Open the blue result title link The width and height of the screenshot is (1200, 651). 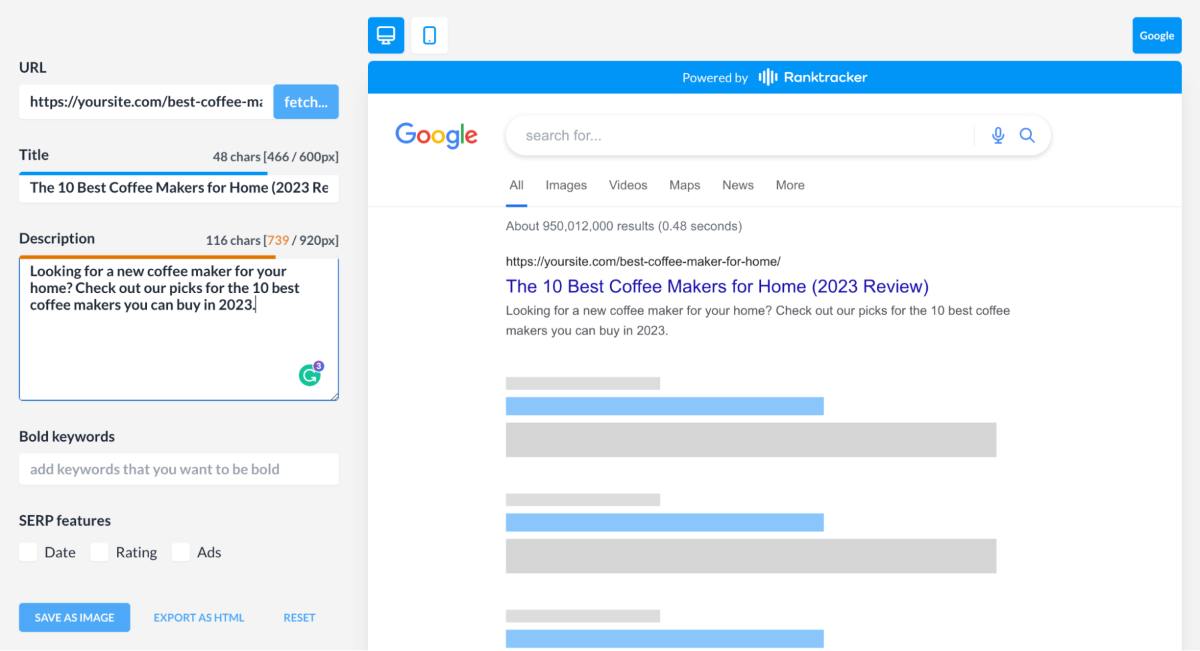717,287
